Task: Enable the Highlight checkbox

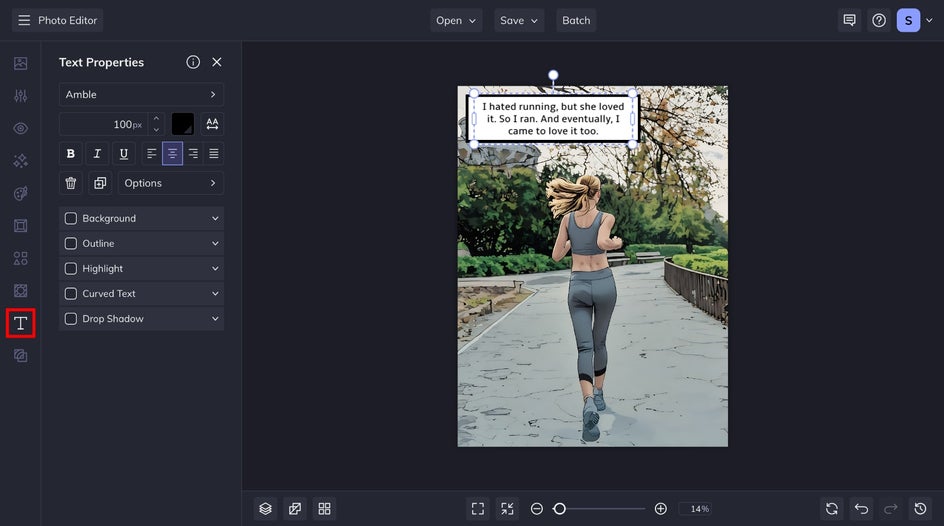Action: pyautogui.click(x=70, y=268)
